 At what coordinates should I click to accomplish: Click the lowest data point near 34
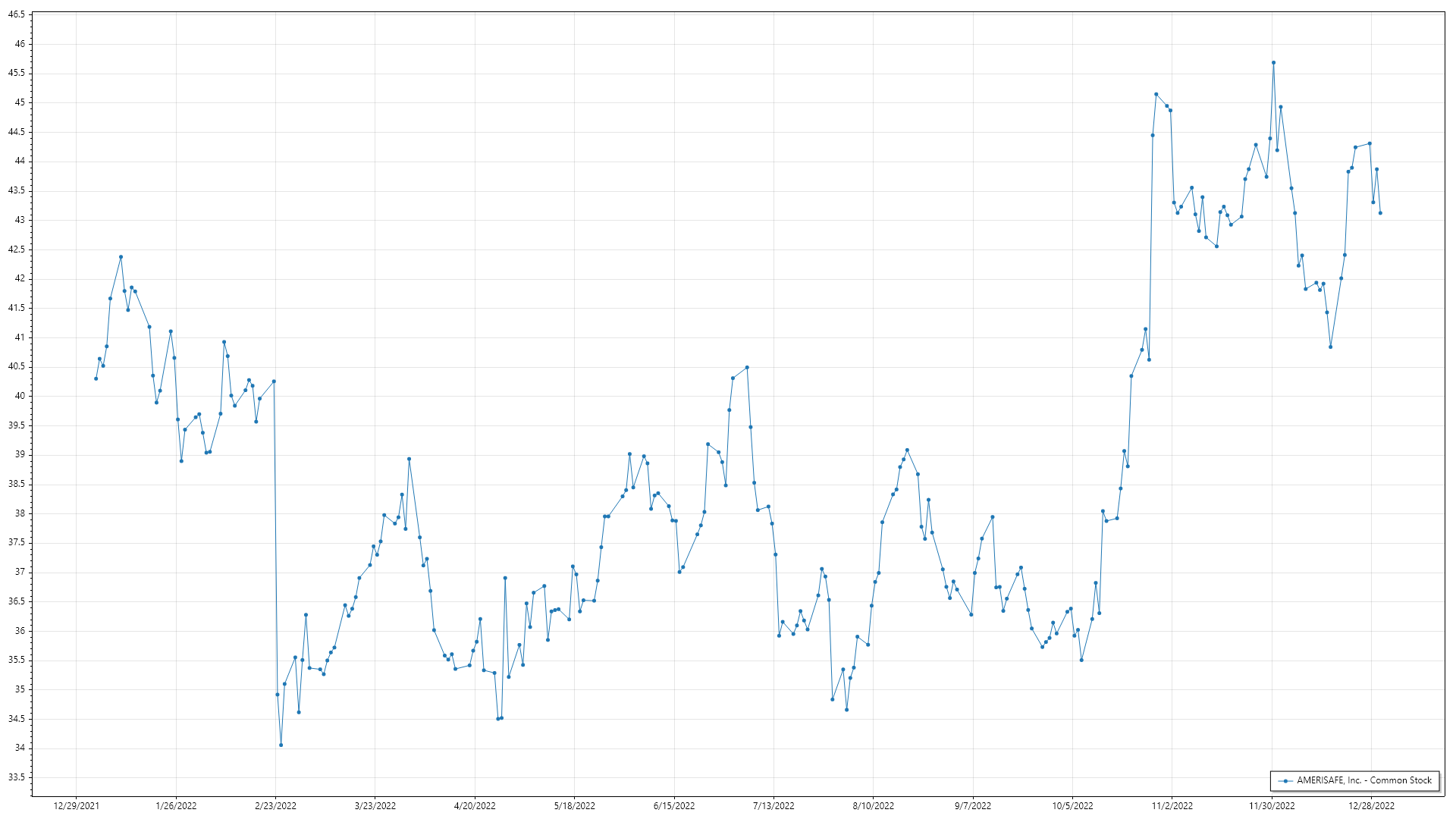281,745
